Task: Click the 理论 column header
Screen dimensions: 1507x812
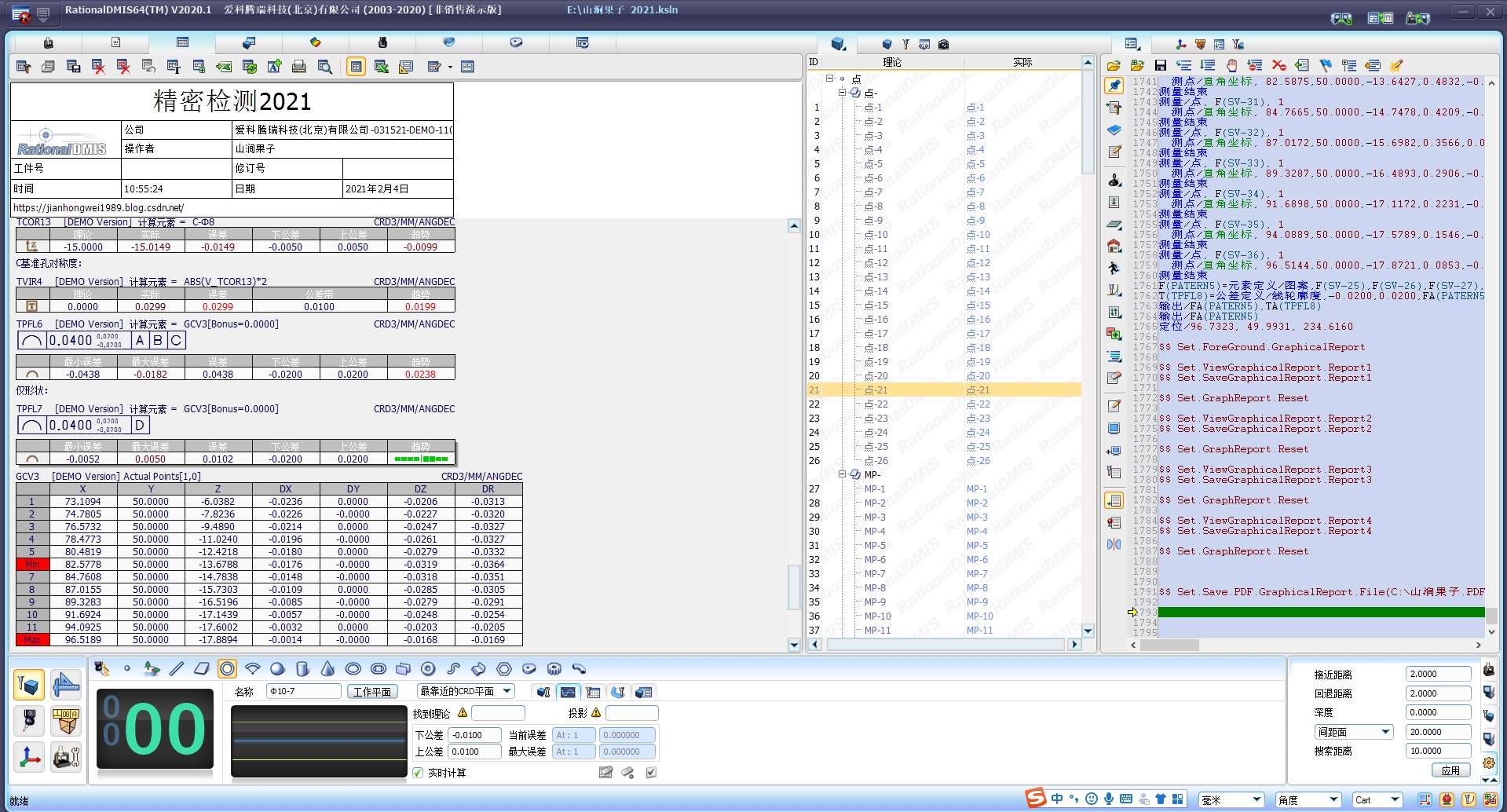Action: [892, 62]
